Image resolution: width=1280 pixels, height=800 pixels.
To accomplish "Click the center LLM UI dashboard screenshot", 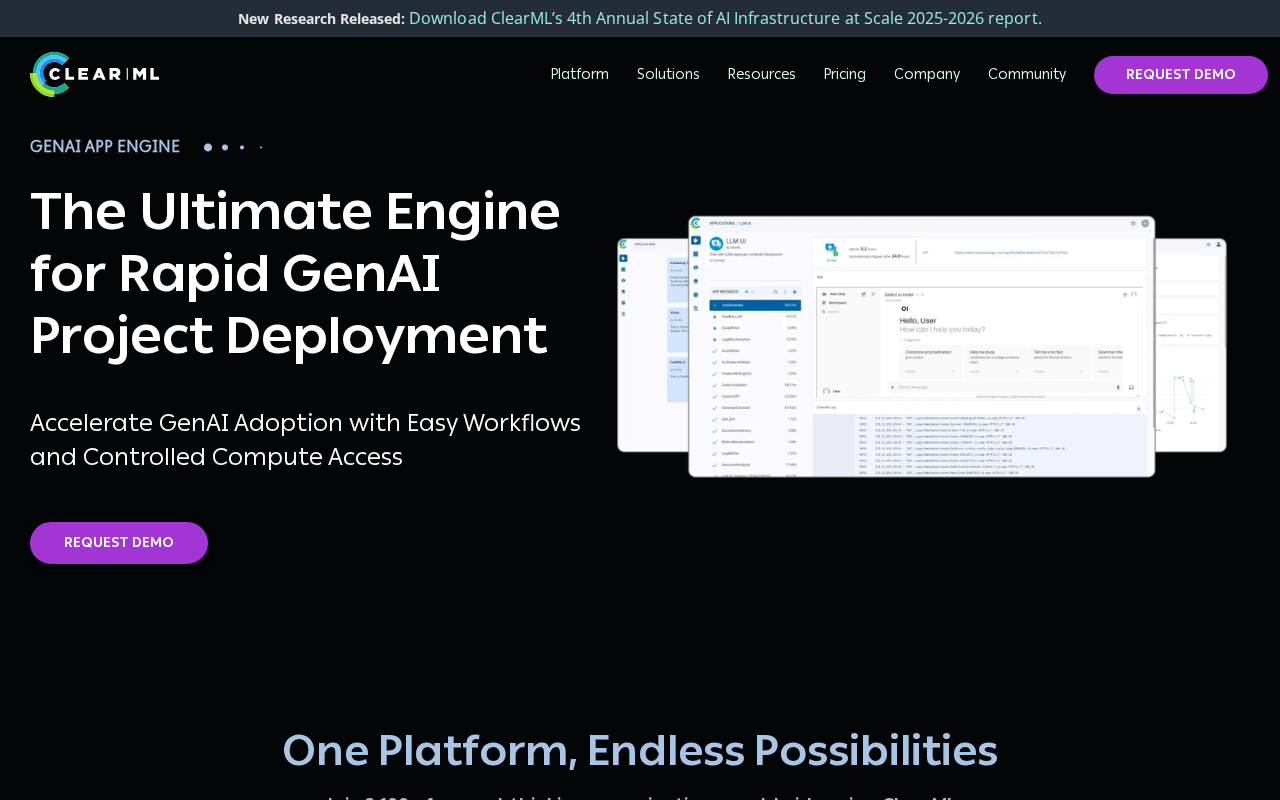I will [922, 346].
